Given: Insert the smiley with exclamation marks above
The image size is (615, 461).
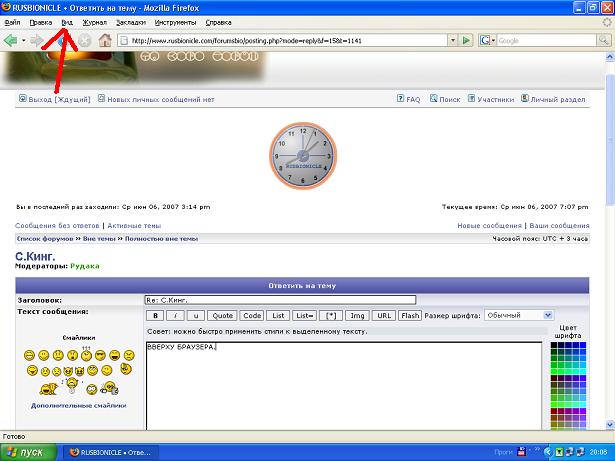Looking at the screenshot, I should 86,354.
